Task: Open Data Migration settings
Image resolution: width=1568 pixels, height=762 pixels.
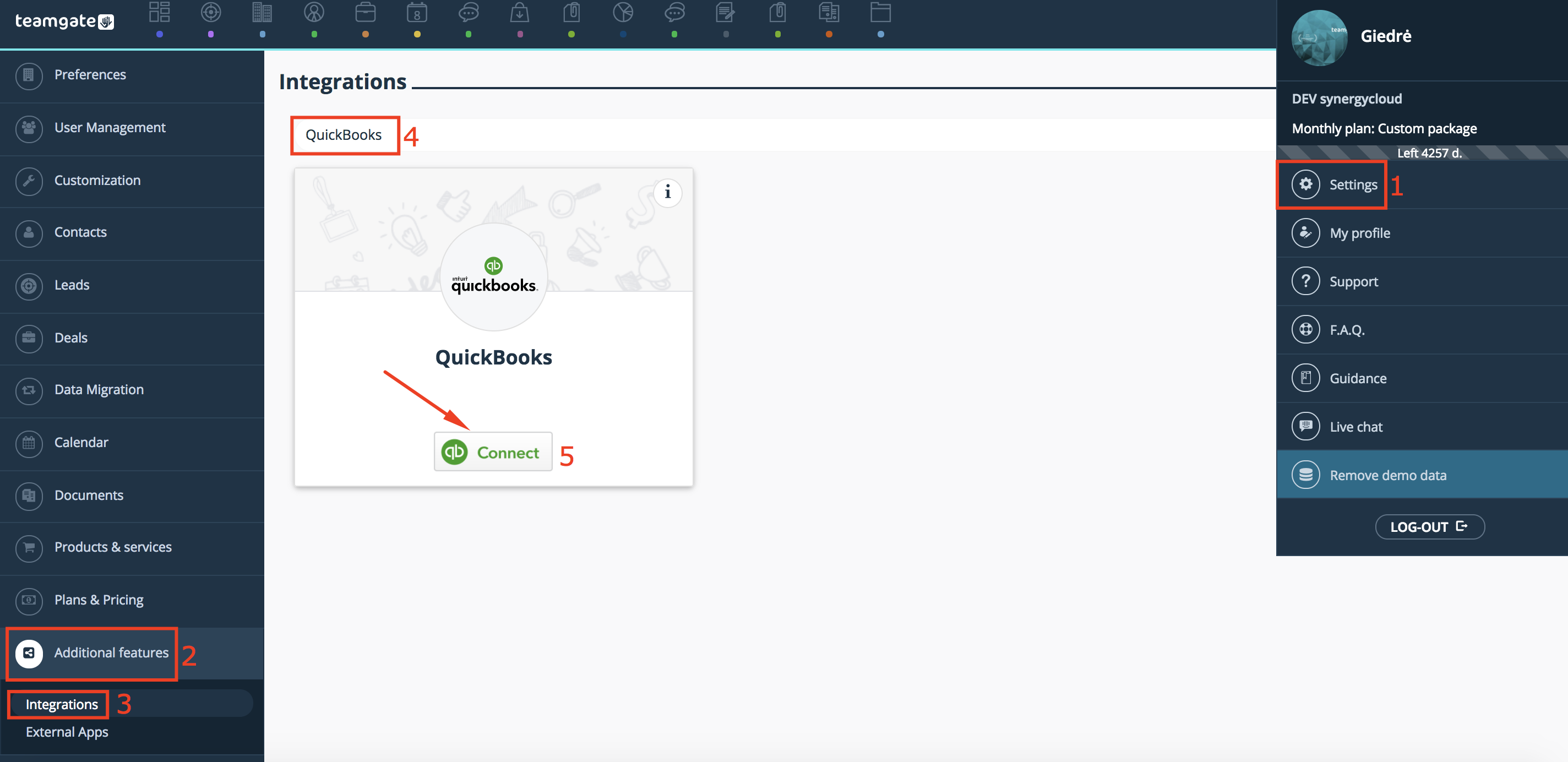Action: pos(132,391)
